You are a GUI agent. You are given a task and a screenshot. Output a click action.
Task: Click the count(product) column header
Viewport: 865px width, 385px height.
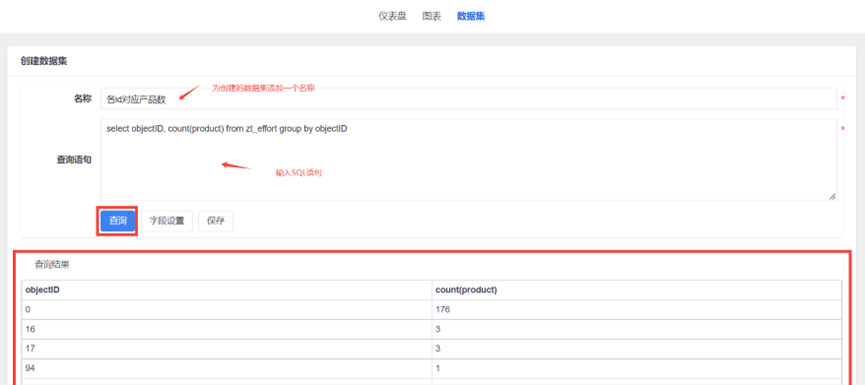click(x=637, y=290)
